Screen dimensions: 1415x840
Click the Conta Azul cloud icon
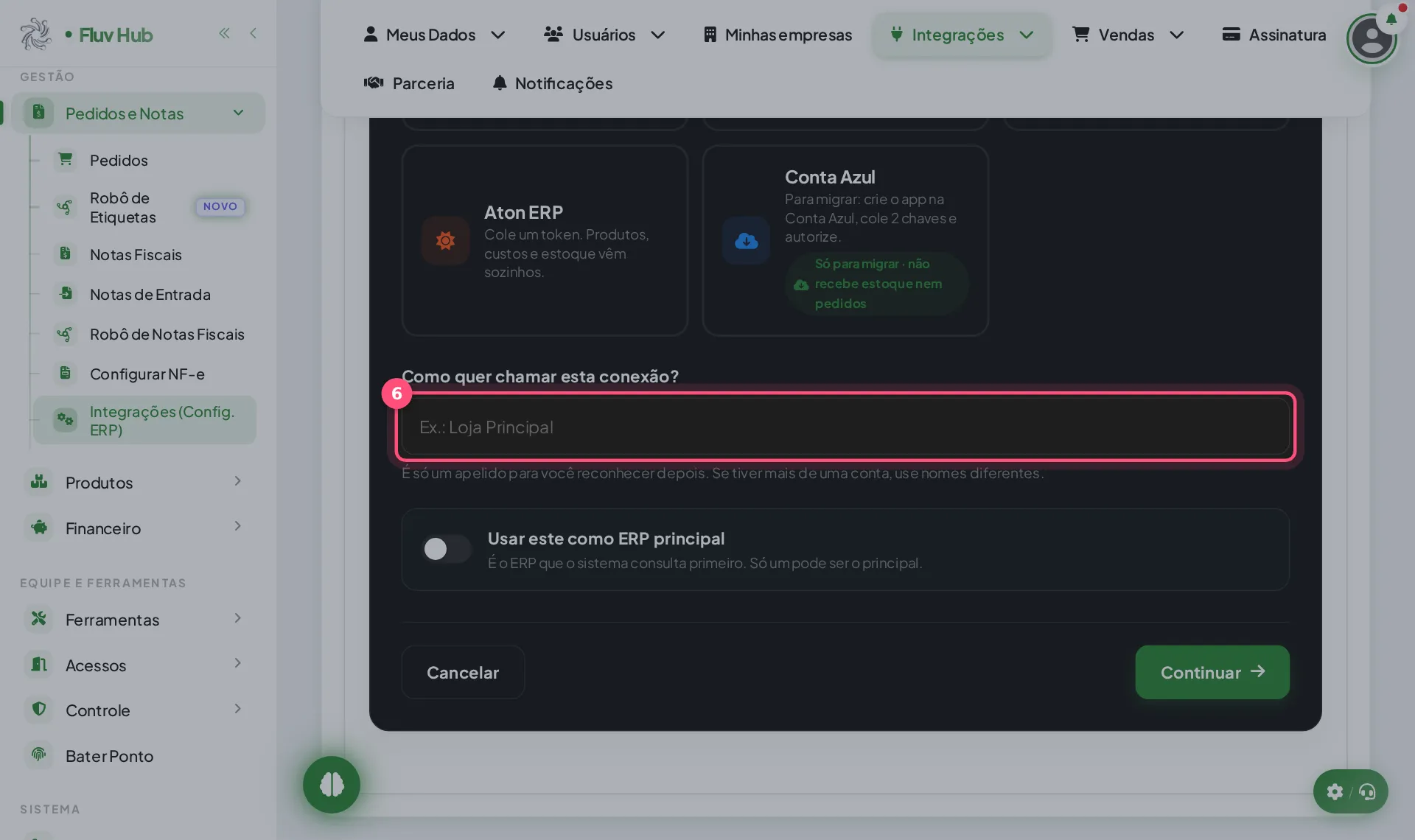(746, 240)
